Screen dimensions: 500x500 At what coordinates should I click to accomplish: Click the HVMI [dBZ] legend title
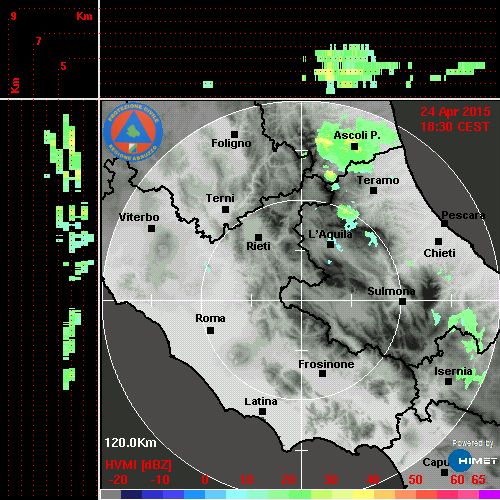(138, 465)
